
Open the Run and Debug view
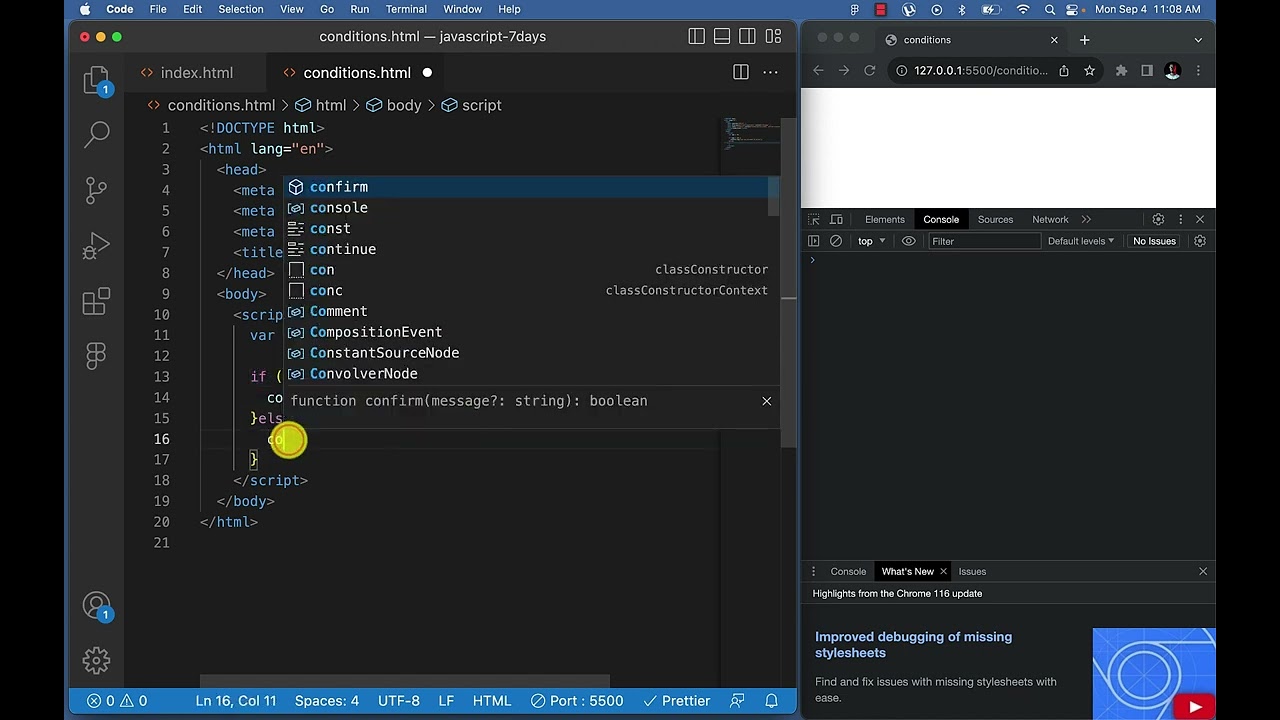[x=97, y=245]
